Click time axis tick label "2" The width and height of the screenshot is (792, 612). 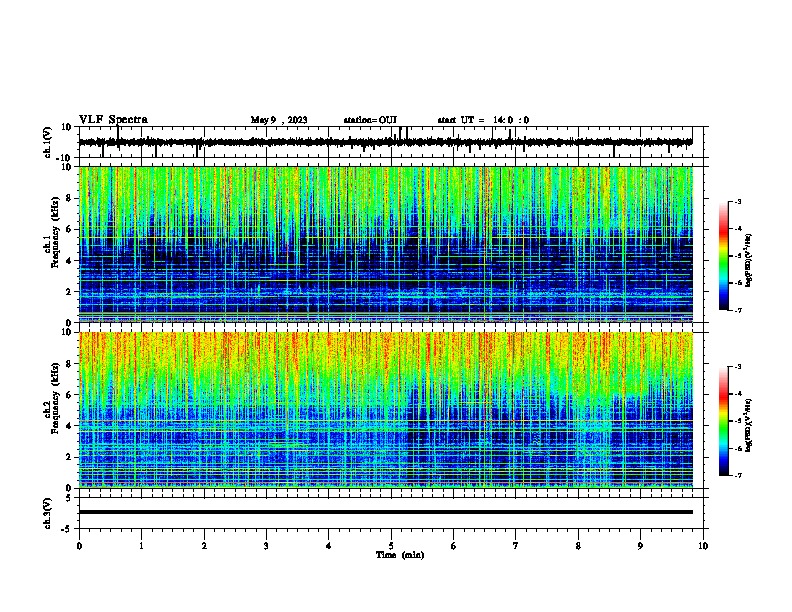[204, 546]
